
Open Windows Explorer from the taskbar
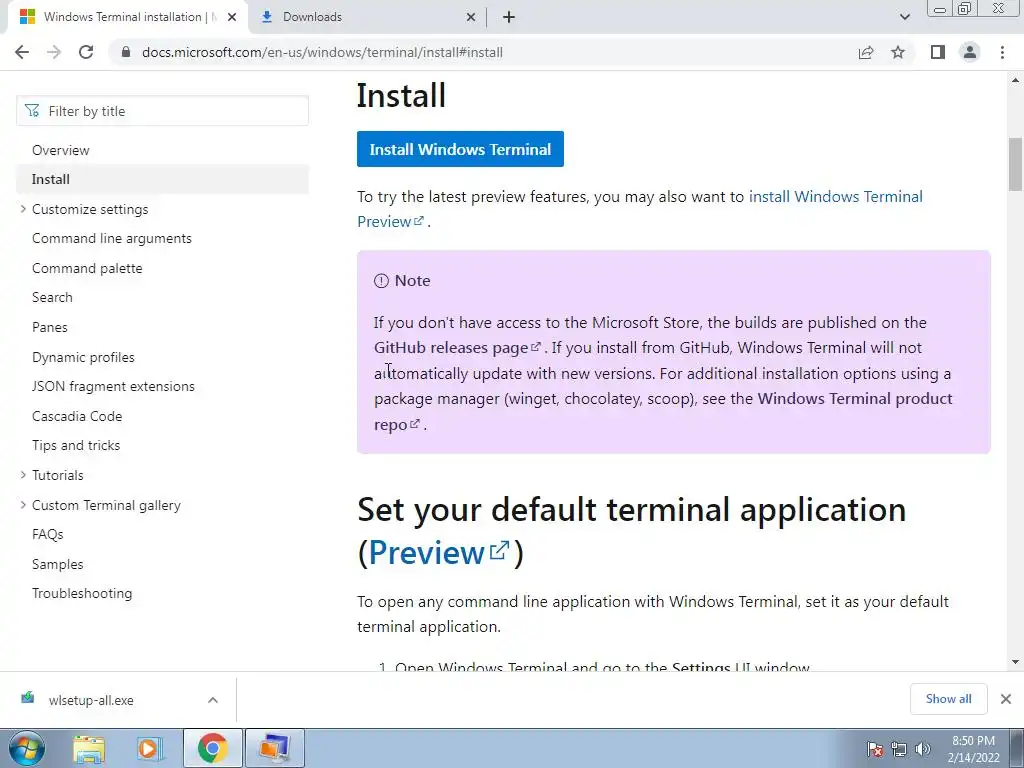point(89,748)
